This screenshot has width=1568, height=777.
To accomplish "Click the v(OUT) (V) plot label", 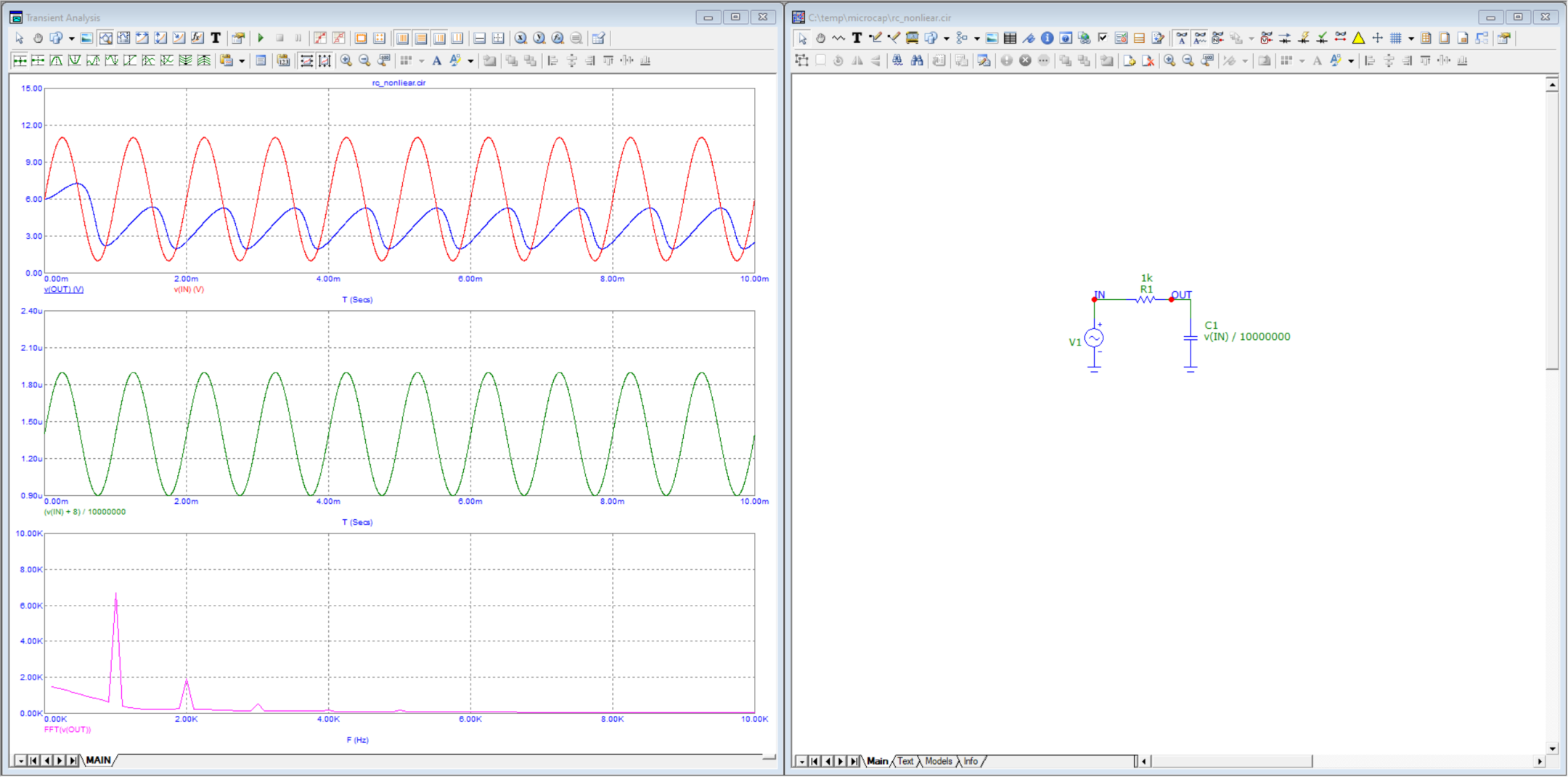I will [x=64, y=289].
